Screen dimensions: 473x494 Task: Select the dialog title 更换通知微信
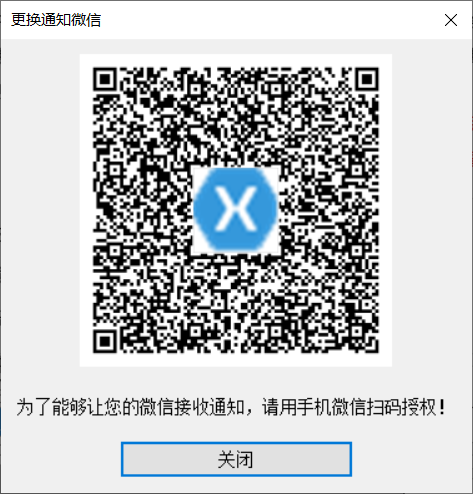(56, 20)
